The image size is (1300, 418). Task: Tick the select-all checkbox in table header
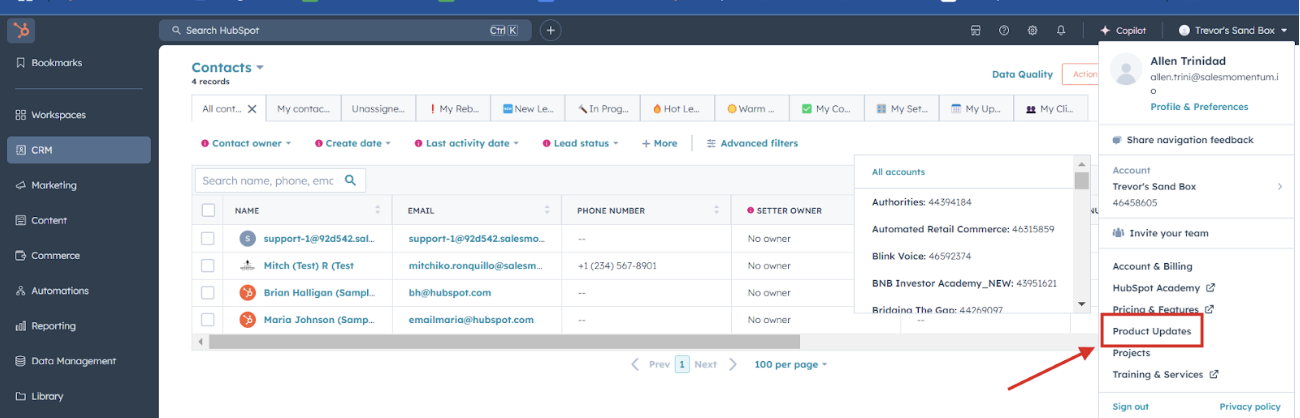208,211
